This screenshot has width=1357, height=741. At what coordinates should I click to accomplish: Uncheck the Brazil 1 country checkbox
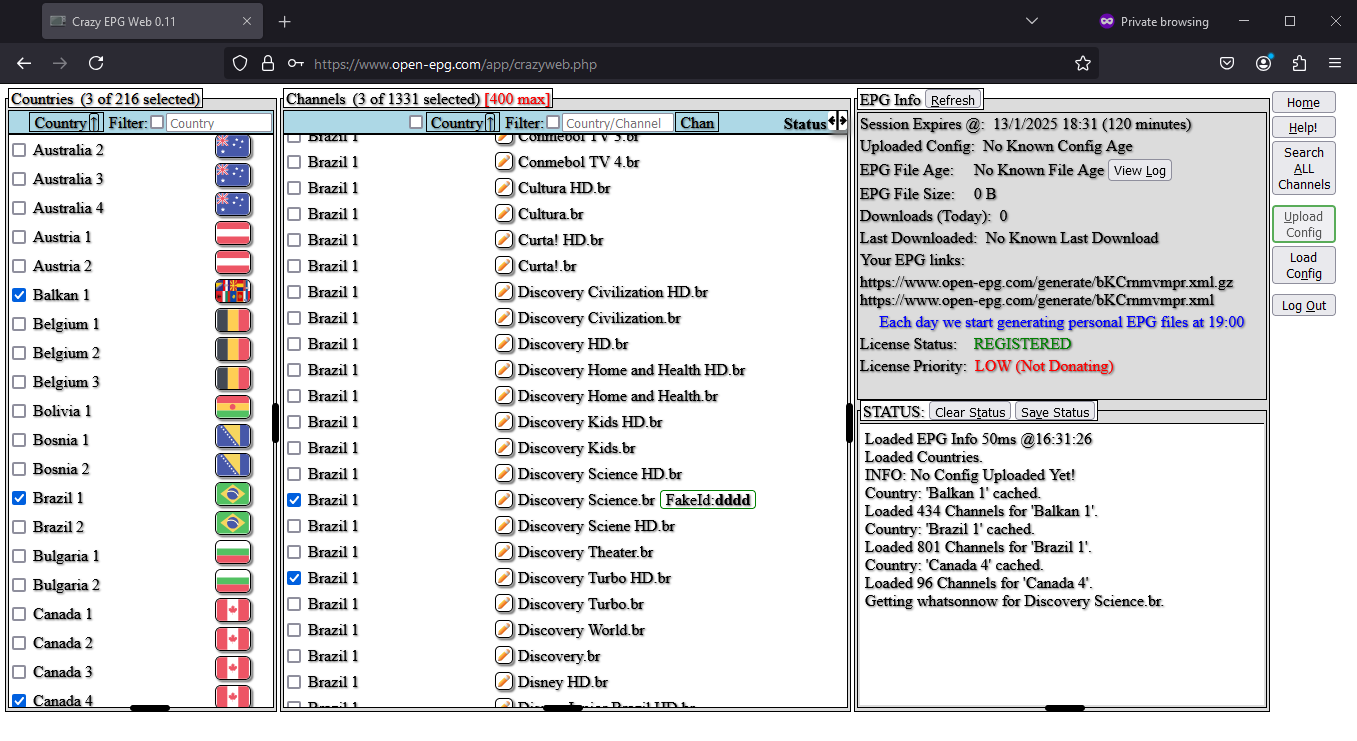tap(19, 498)
